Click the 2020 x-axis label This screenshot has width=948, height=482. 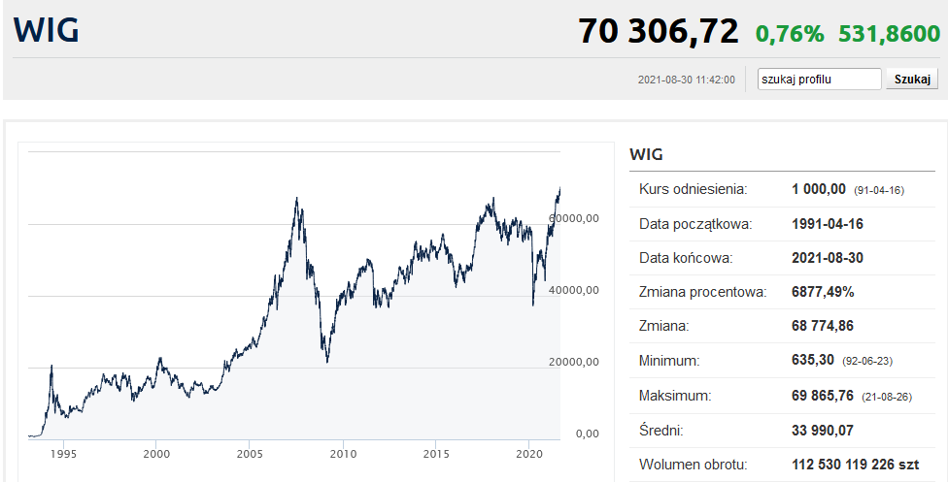[529, 454]
